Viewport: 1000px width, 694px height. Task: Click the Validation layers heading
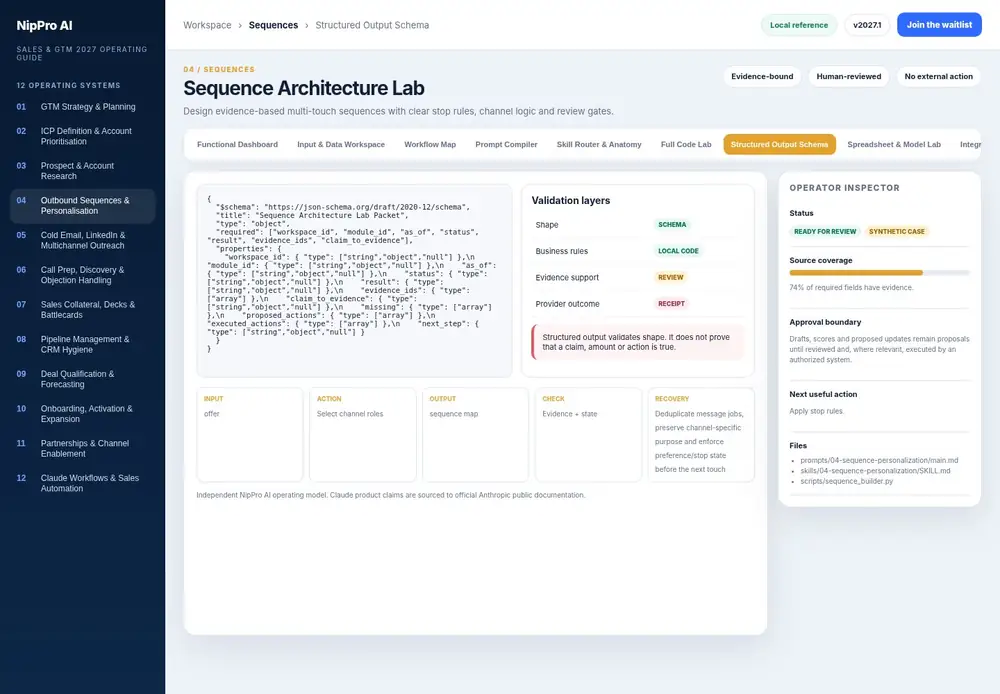pos(571,200)
